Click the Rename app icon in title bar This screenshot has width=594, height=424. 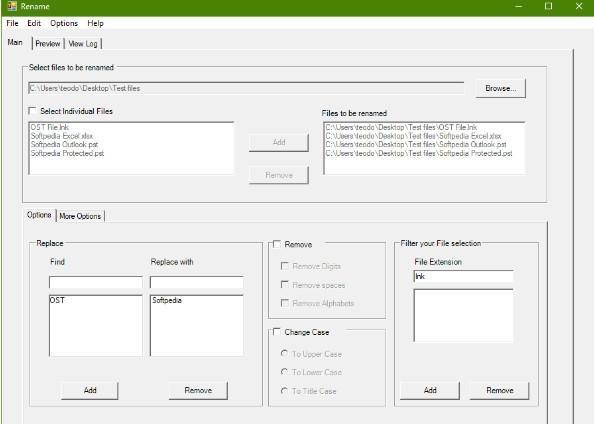tap(12, 6)
